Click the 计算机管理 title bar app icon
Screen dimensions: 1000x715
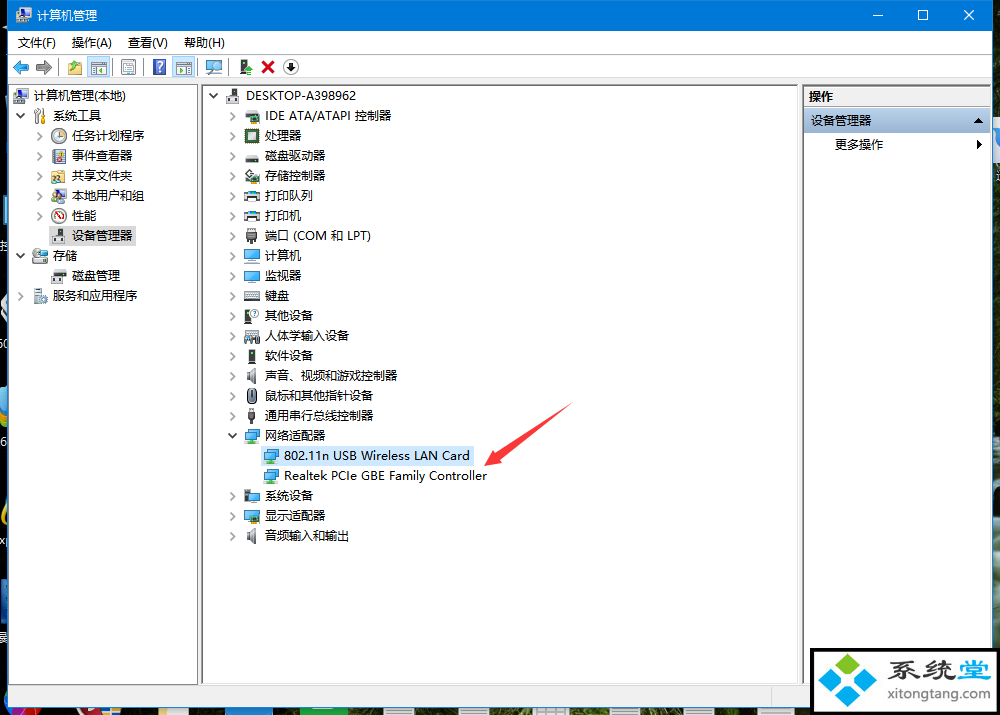coord(24,15)
